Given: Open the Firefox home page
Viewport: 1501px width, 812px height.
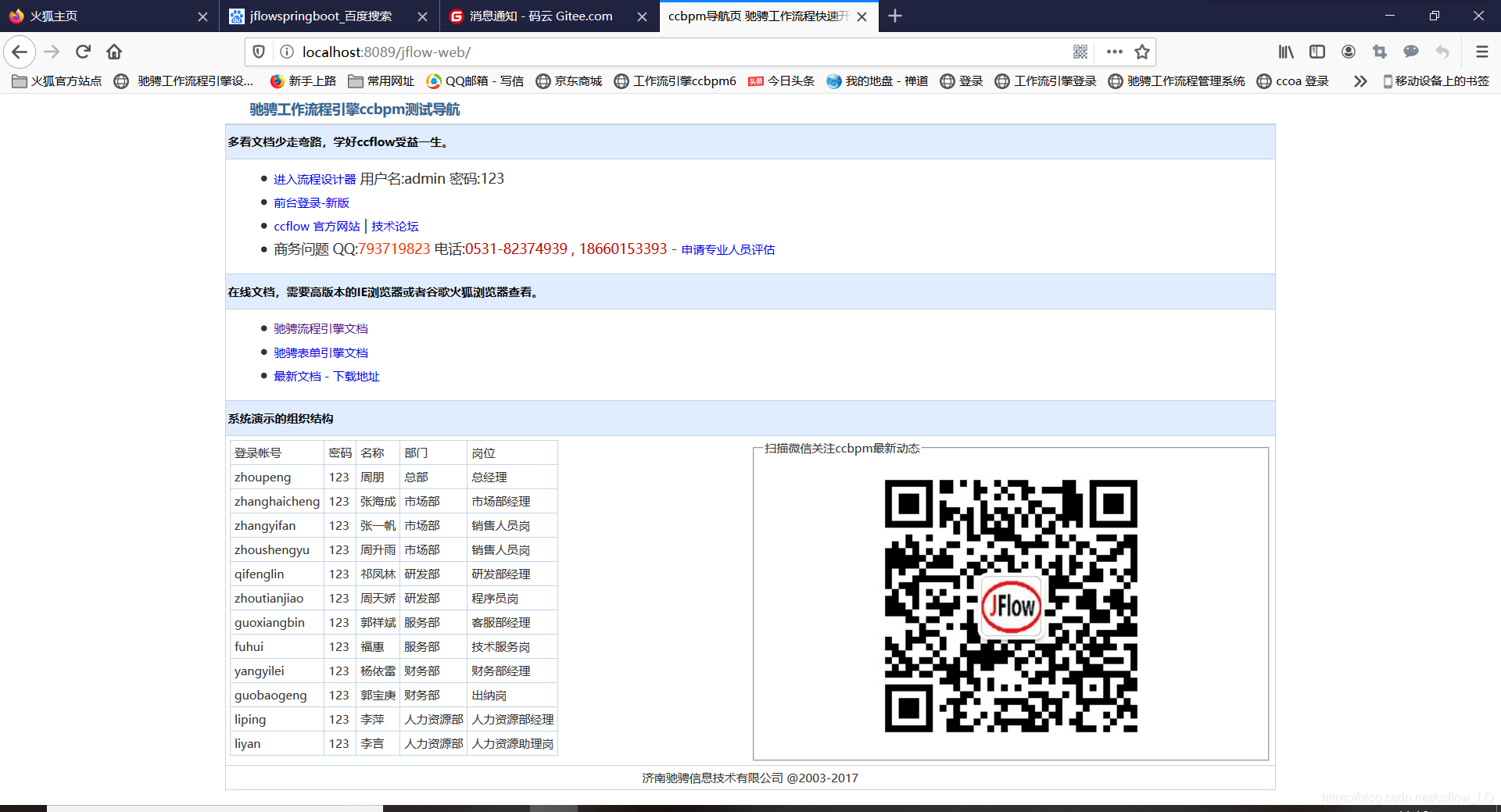Looking at the screenshot, I should pyautogui.click(x=114, y=52).
